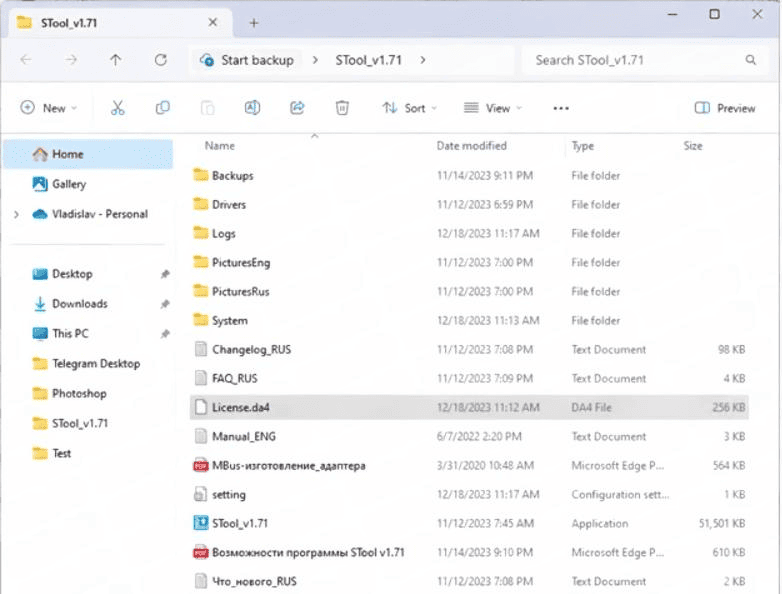
Task: Go up one folder level
Action: tap(115, 60)
